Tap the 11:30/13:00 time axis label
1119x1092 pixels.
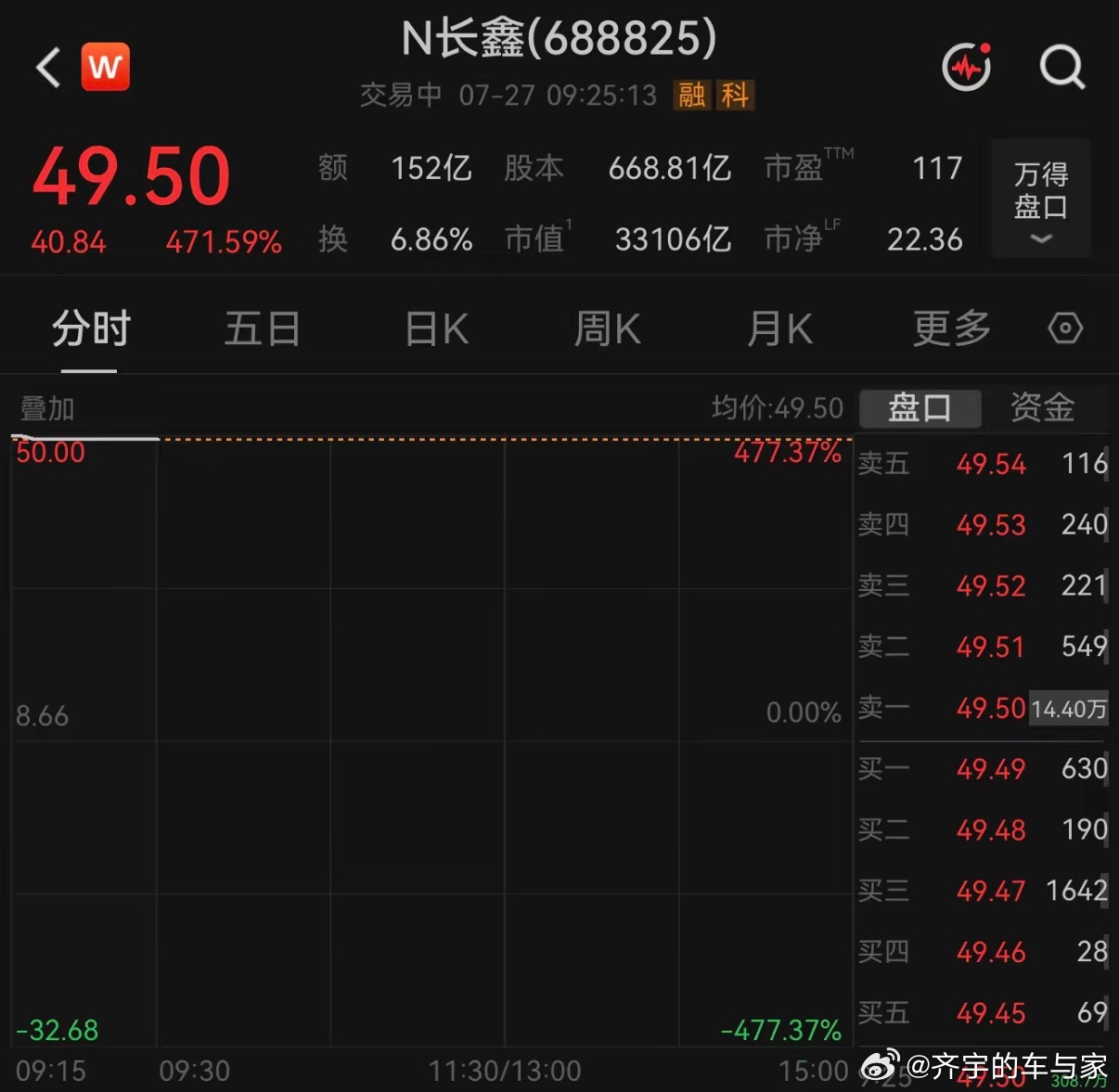click(x=505, y=1072)
